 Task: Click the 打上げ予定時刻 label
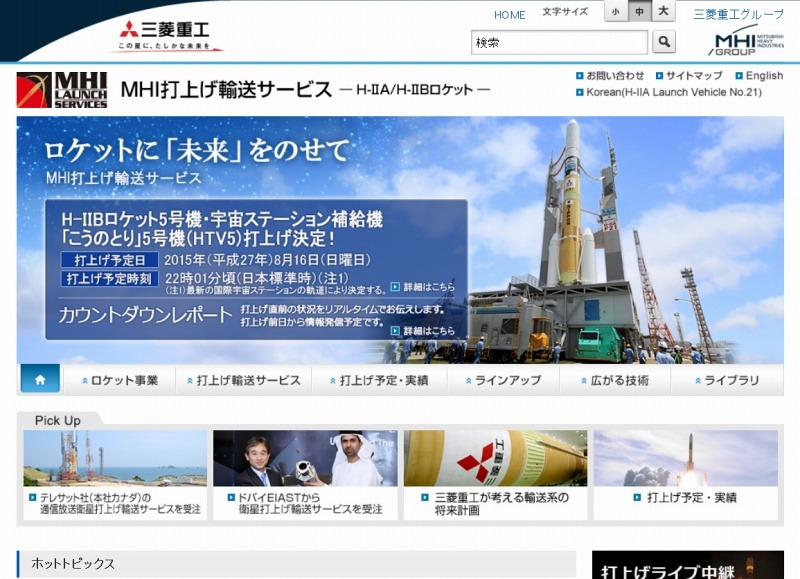tap(110, 279)
